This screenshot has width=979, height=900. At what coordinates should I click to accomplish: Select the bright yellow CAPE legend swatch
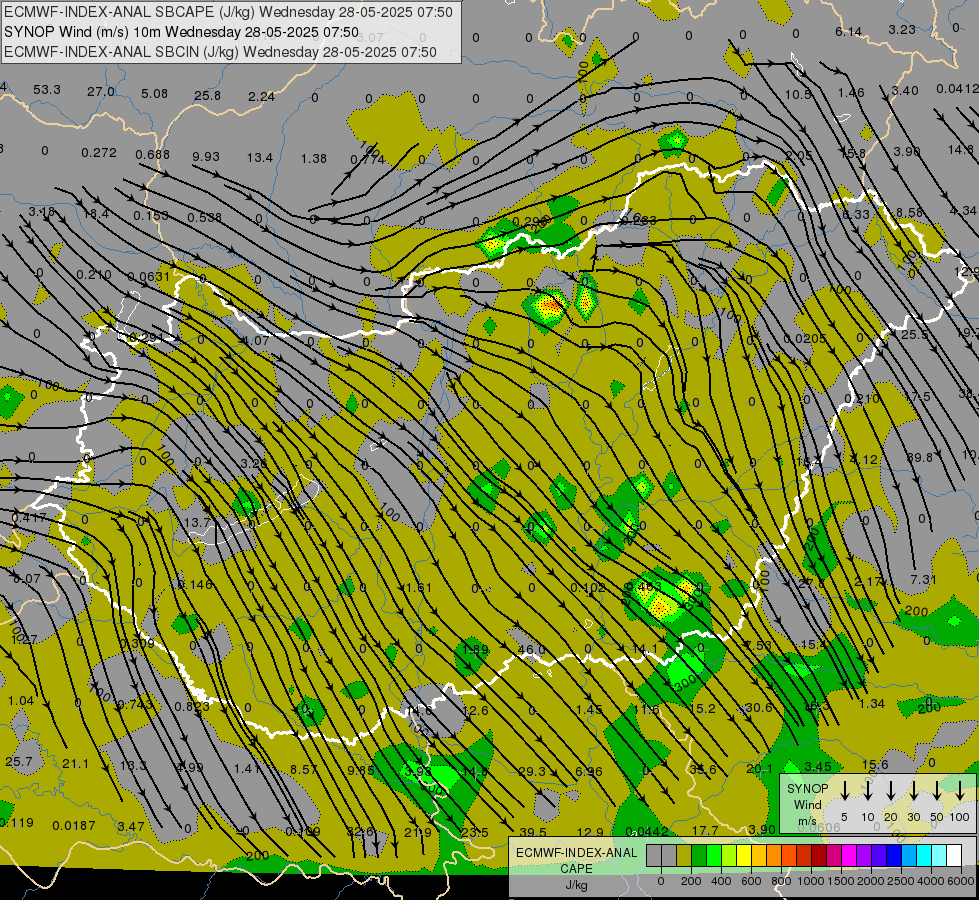point(744,856)
